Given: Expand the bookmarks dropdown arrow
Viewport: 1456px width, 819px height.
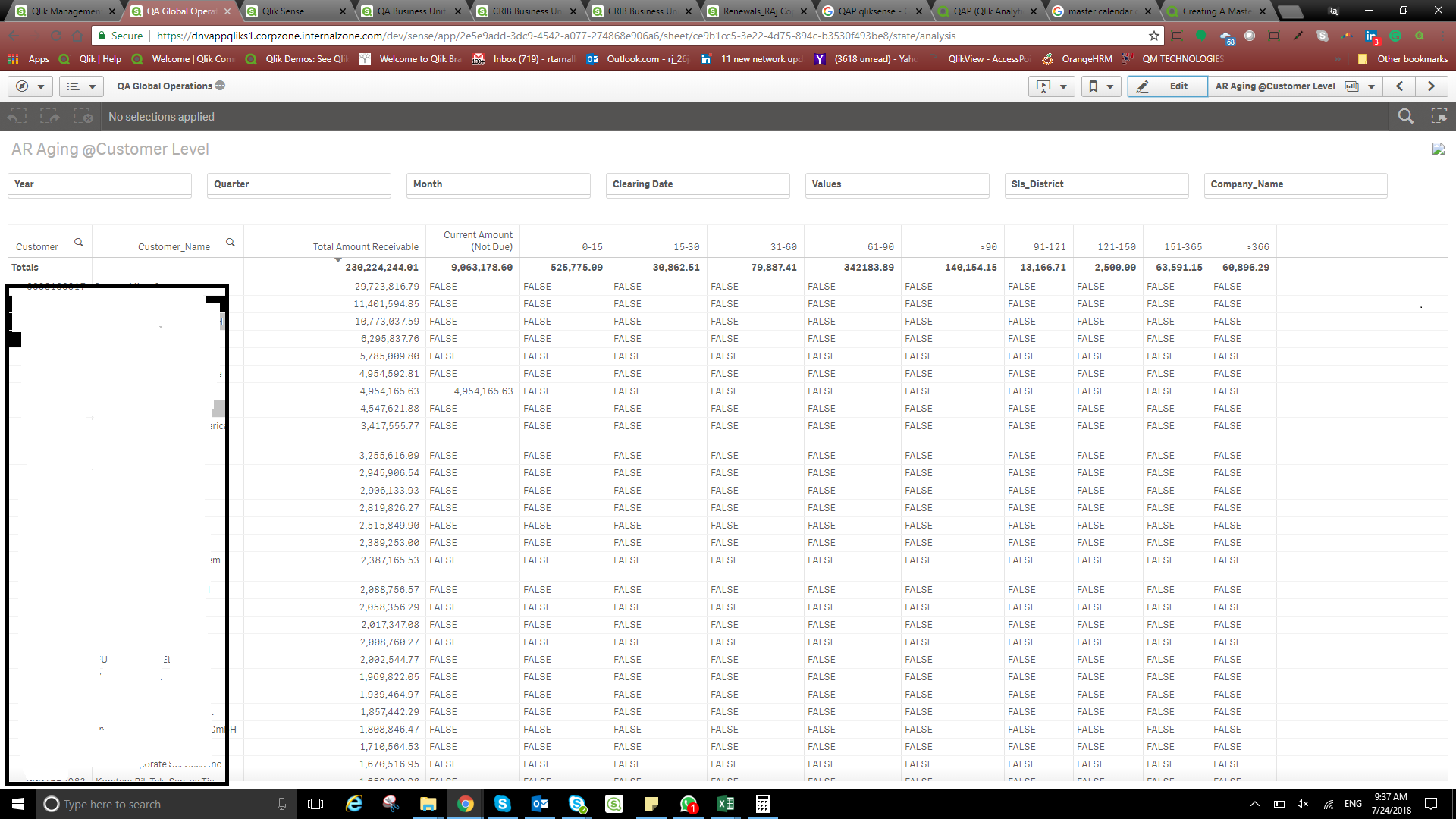Looking at the screenshot, I should [1109, 86].
